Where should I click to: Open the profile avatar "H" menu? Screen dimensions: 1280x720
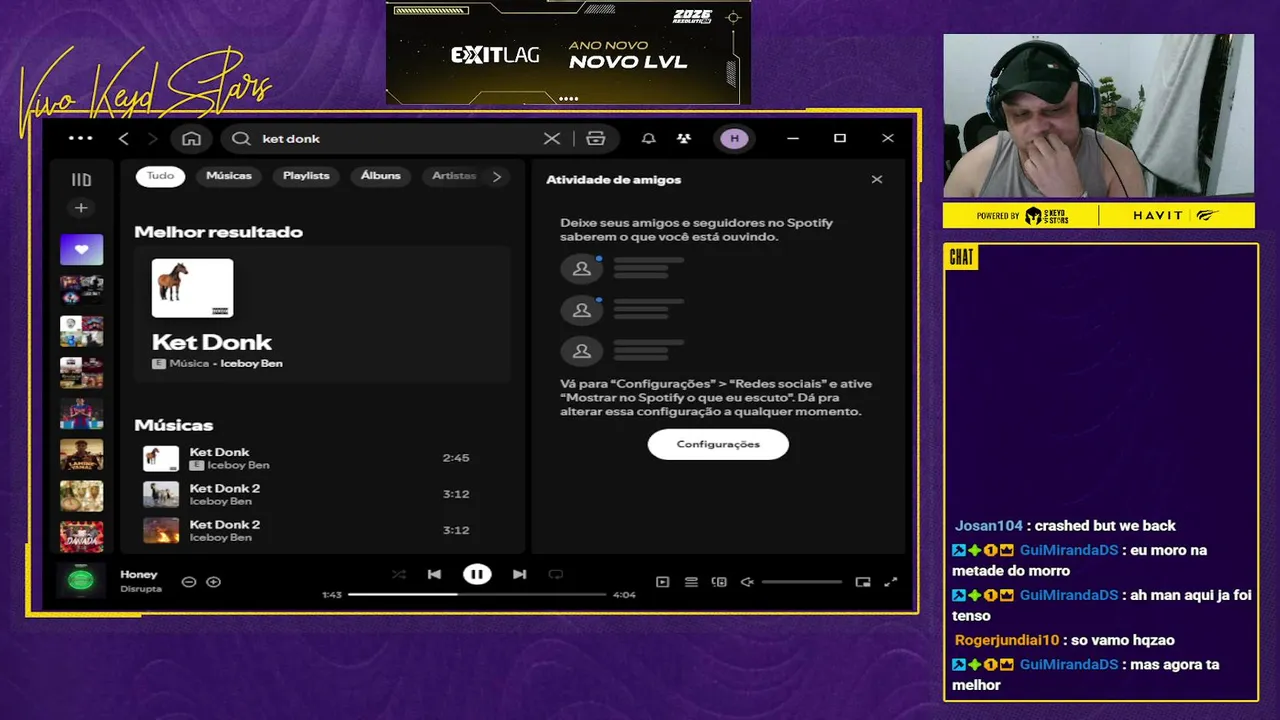point(734,139)
